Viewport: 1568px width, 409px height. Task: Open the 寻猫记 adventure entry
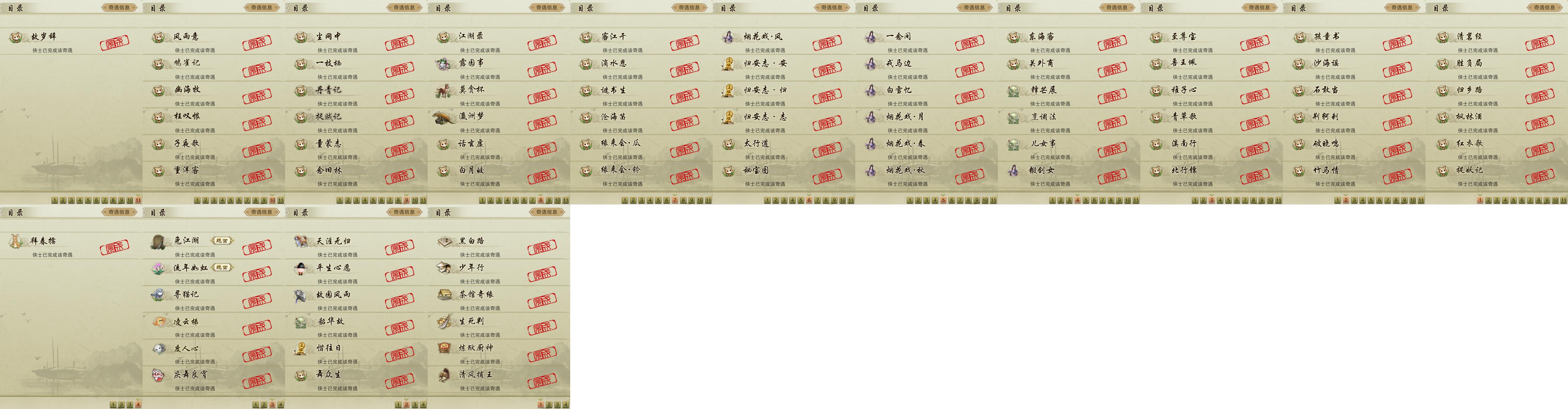[214, 299]
